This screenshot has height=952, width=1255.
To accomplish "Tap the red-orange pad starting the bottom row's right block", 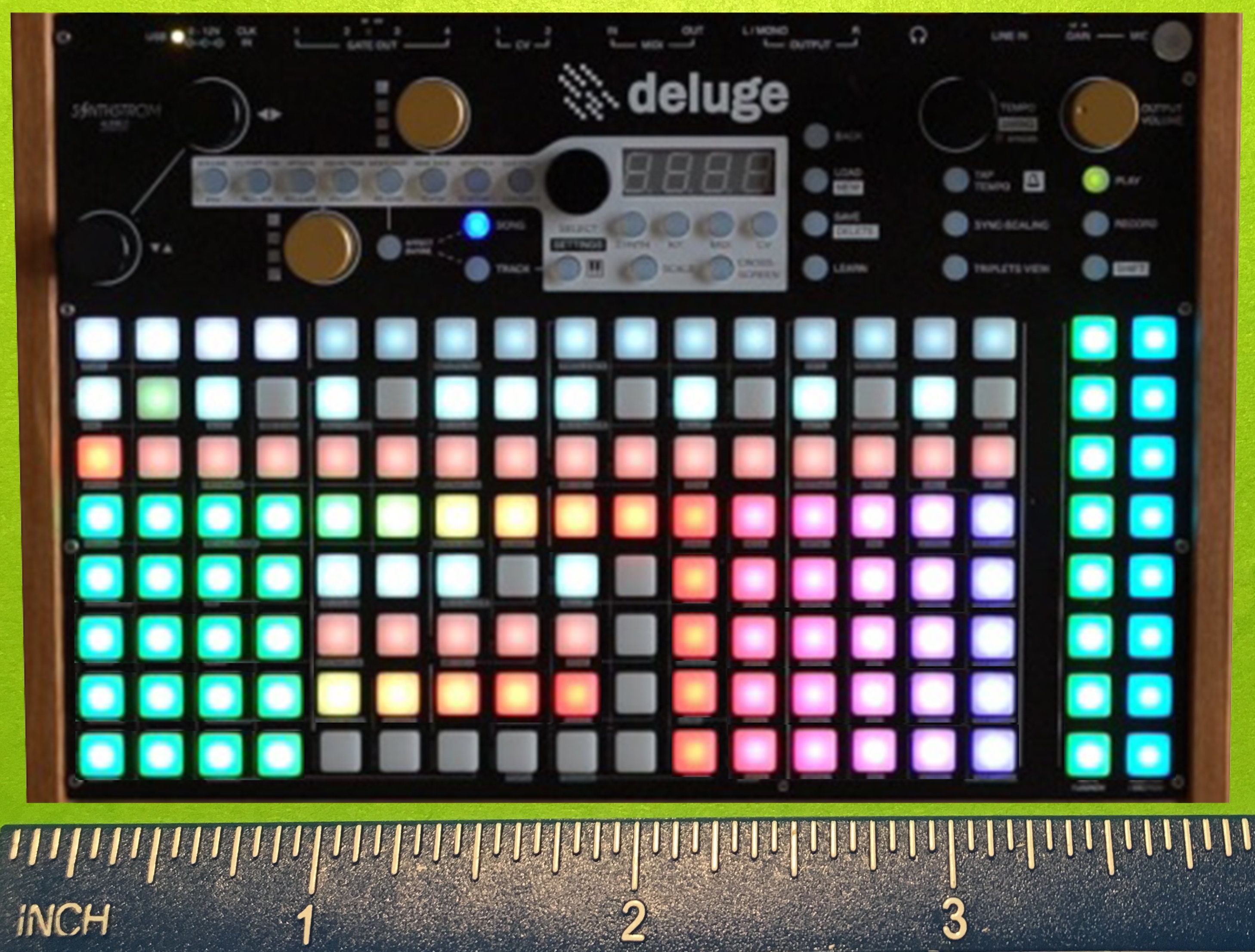I will [695, 752].
